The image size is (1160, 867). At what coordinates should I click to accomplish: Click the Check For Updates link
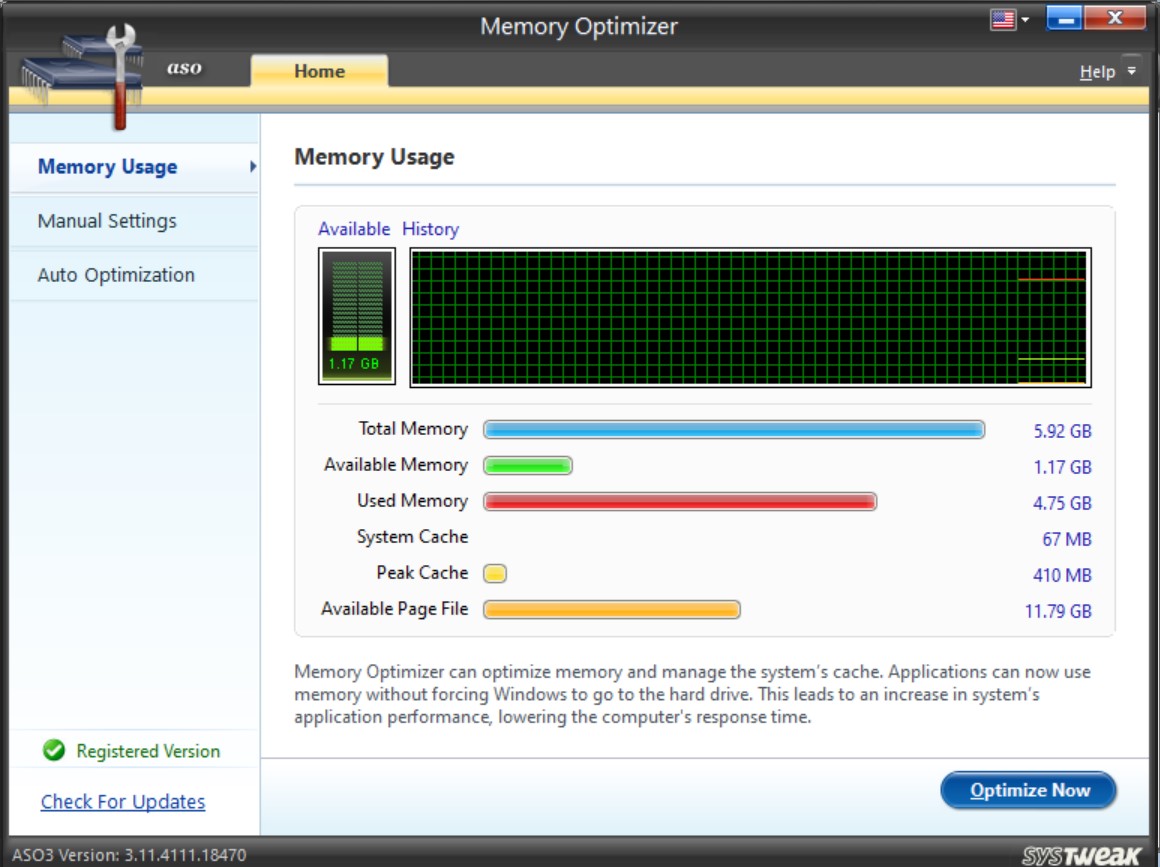[121, 801]
